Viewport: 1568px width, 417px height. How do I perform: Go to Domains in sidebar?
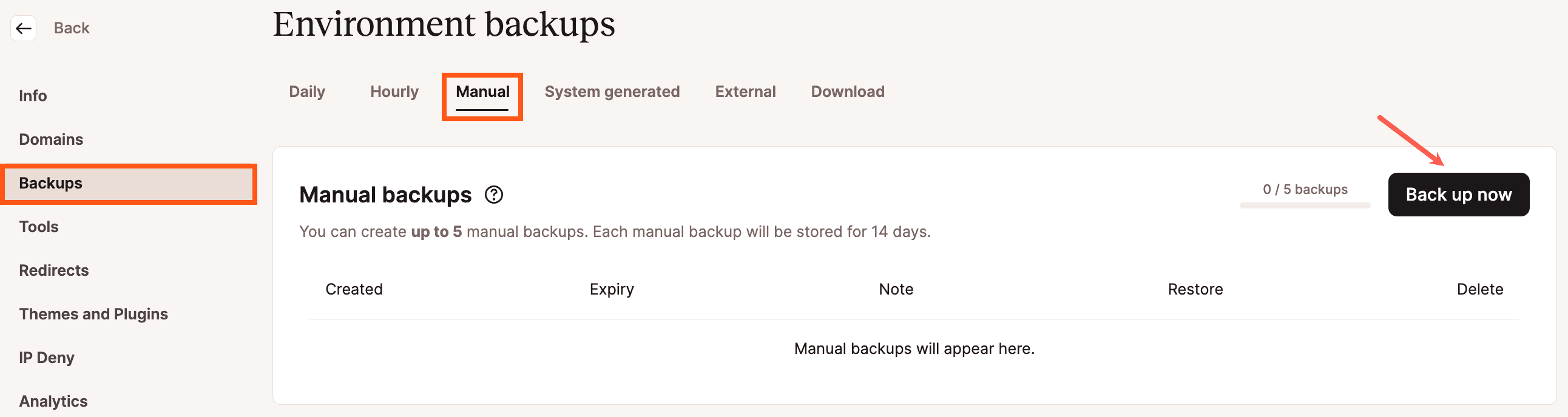(51, 140)
